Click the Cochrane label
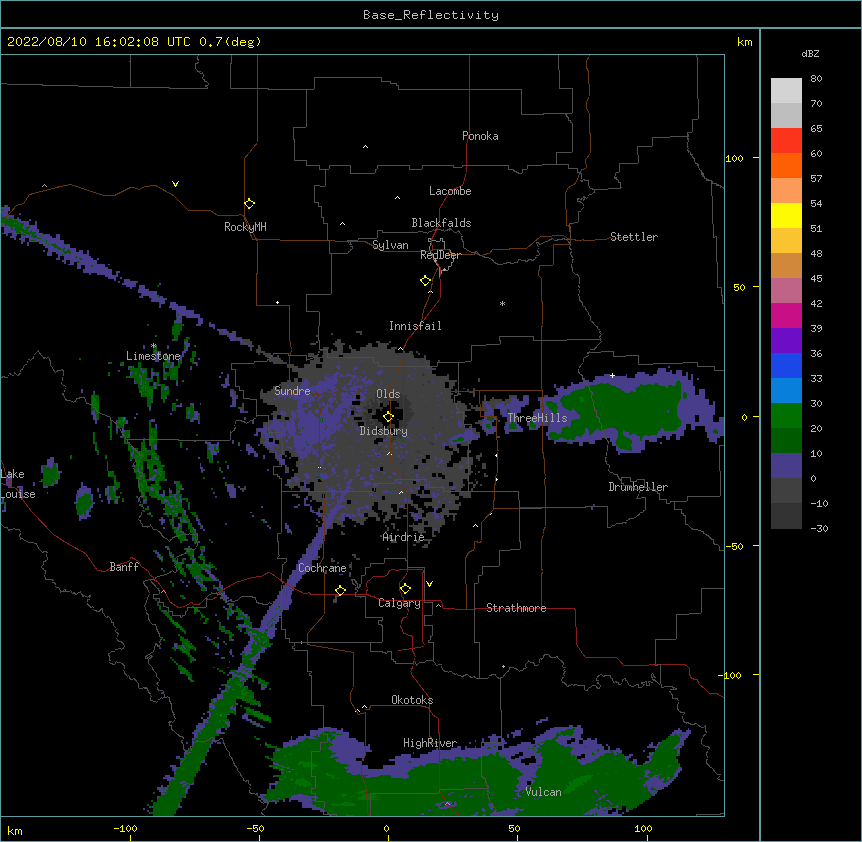 pyautogui.click(x=322, y=568)
